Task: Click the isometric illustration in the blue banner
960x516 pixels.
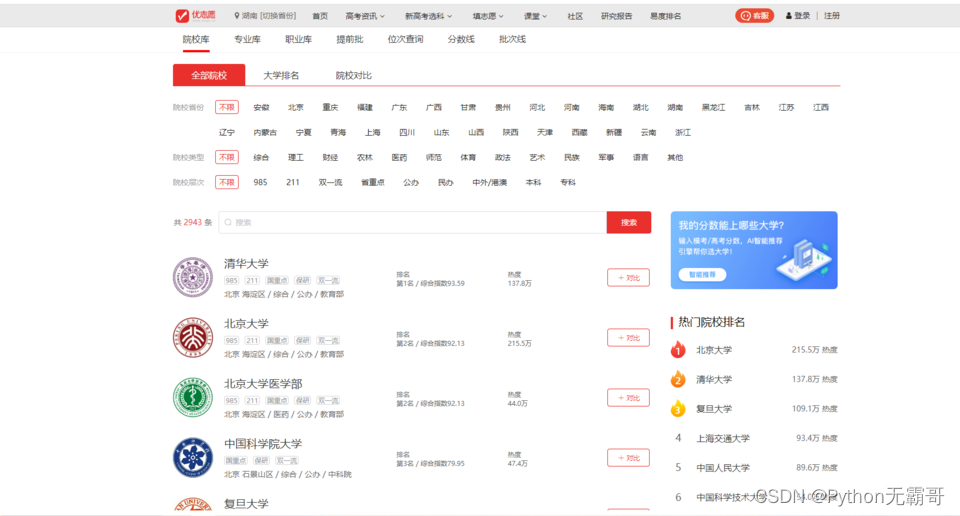Action: [802, 258]
